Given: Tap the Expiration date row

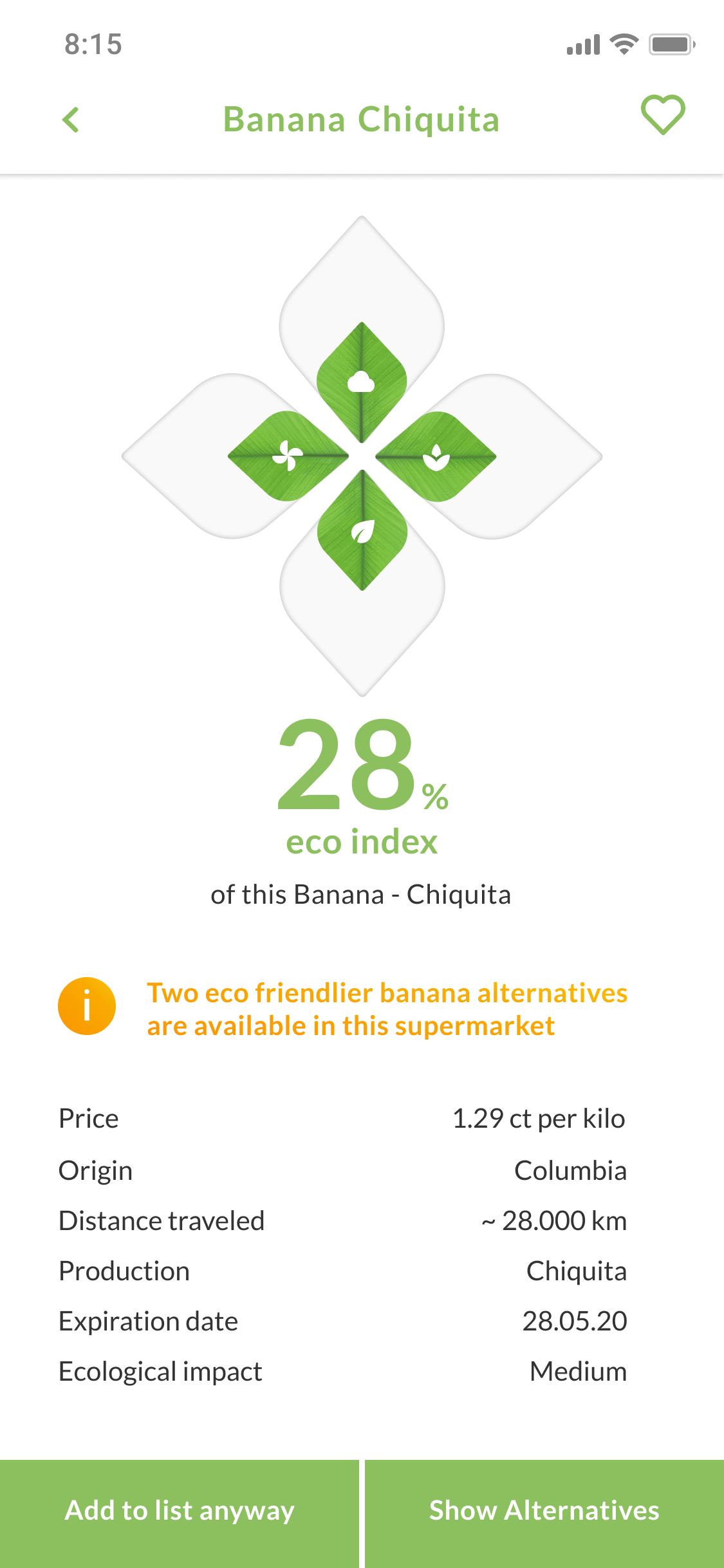Looking at the screenshot, I should click(x=342, y=1321).
